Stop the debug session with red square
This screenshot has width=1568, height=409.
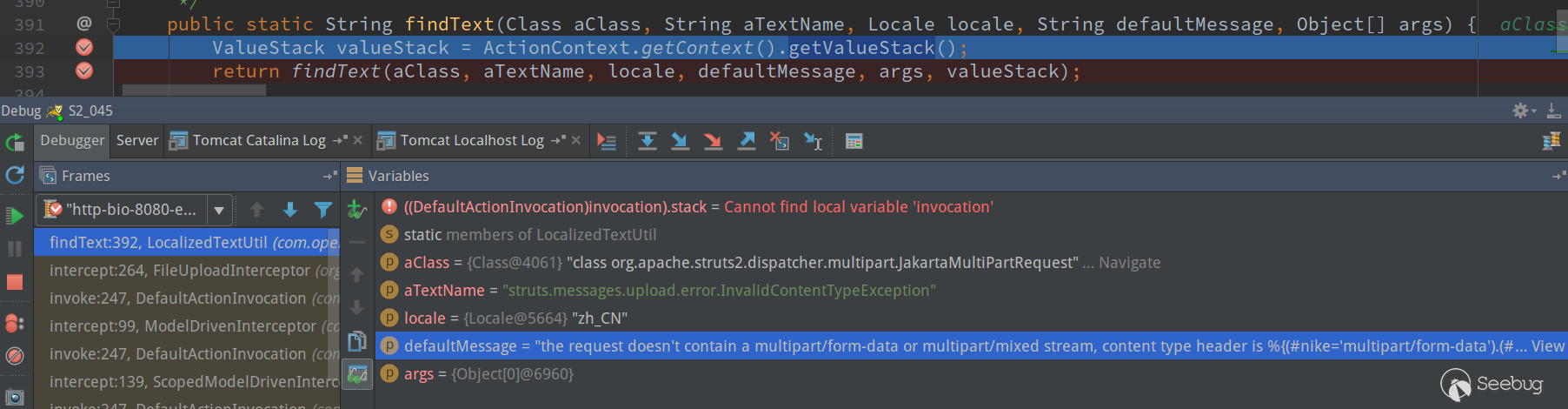pos(15,282)
